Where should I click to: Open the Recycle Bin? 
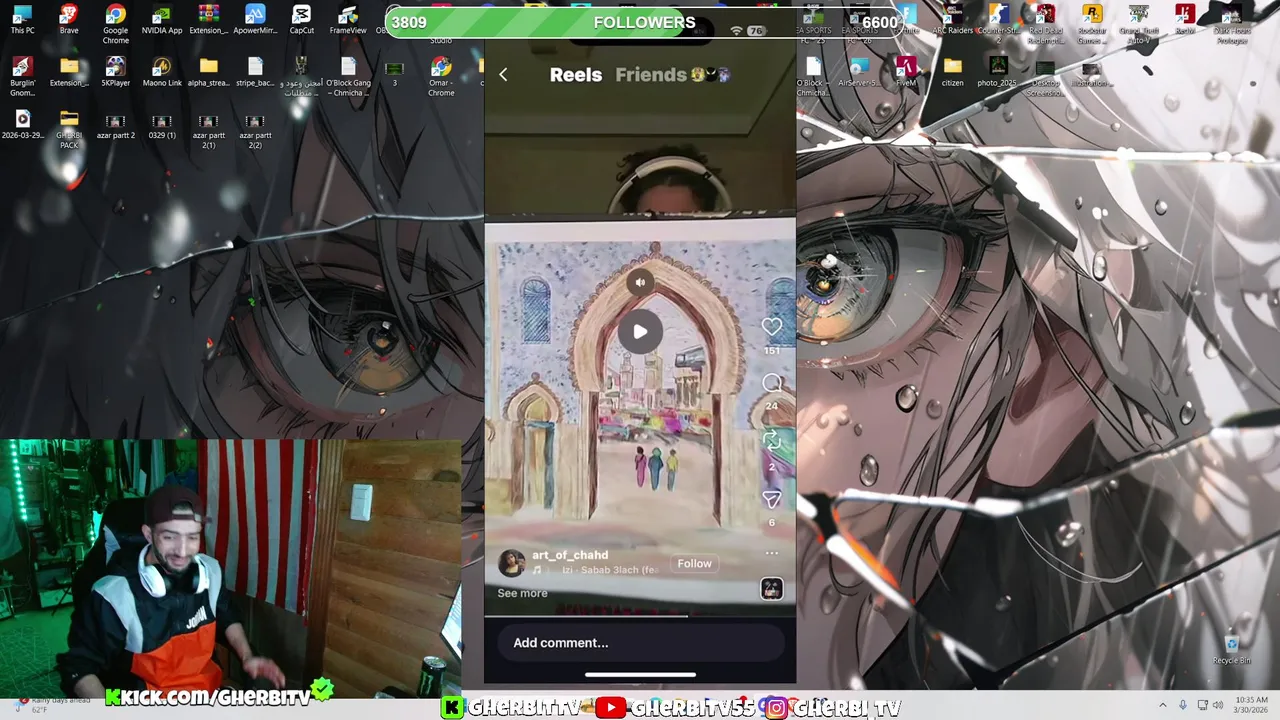(1232, 650)
